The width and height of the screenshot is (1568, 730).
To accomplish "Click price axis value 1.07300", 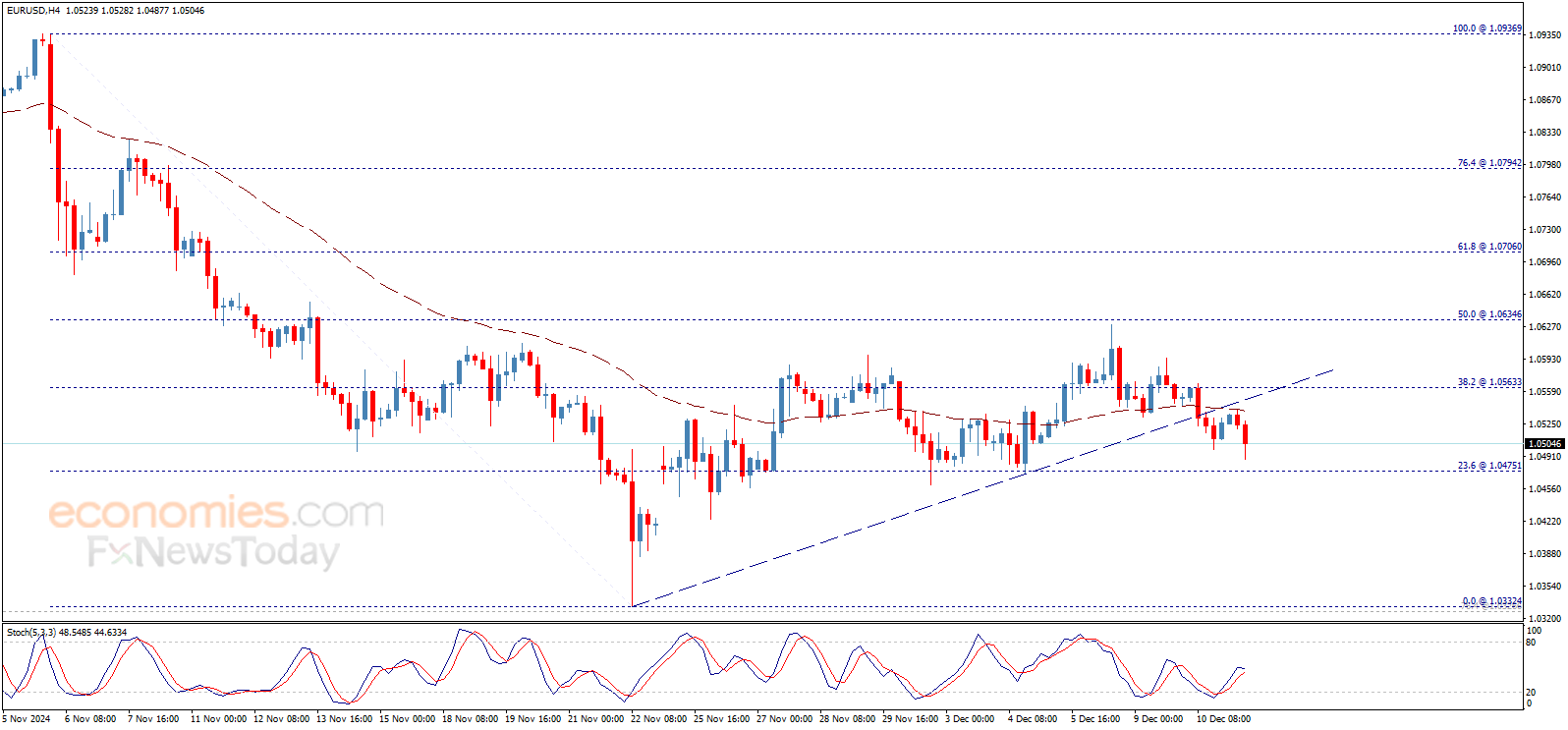I will [x=1545, y=230].
